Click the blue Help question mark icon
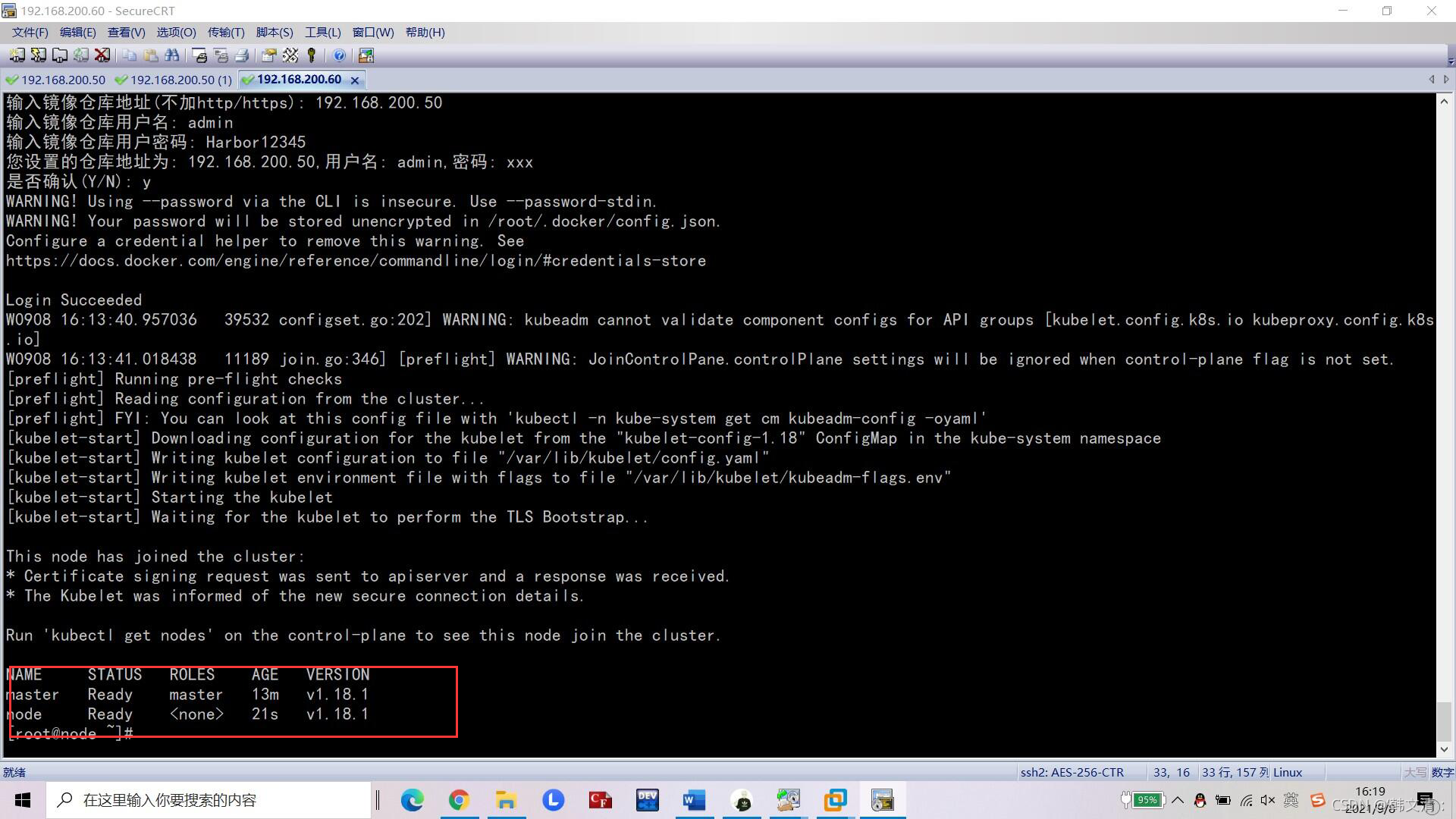The width and height of the screenshot is (1456, 819). point(339,55)
